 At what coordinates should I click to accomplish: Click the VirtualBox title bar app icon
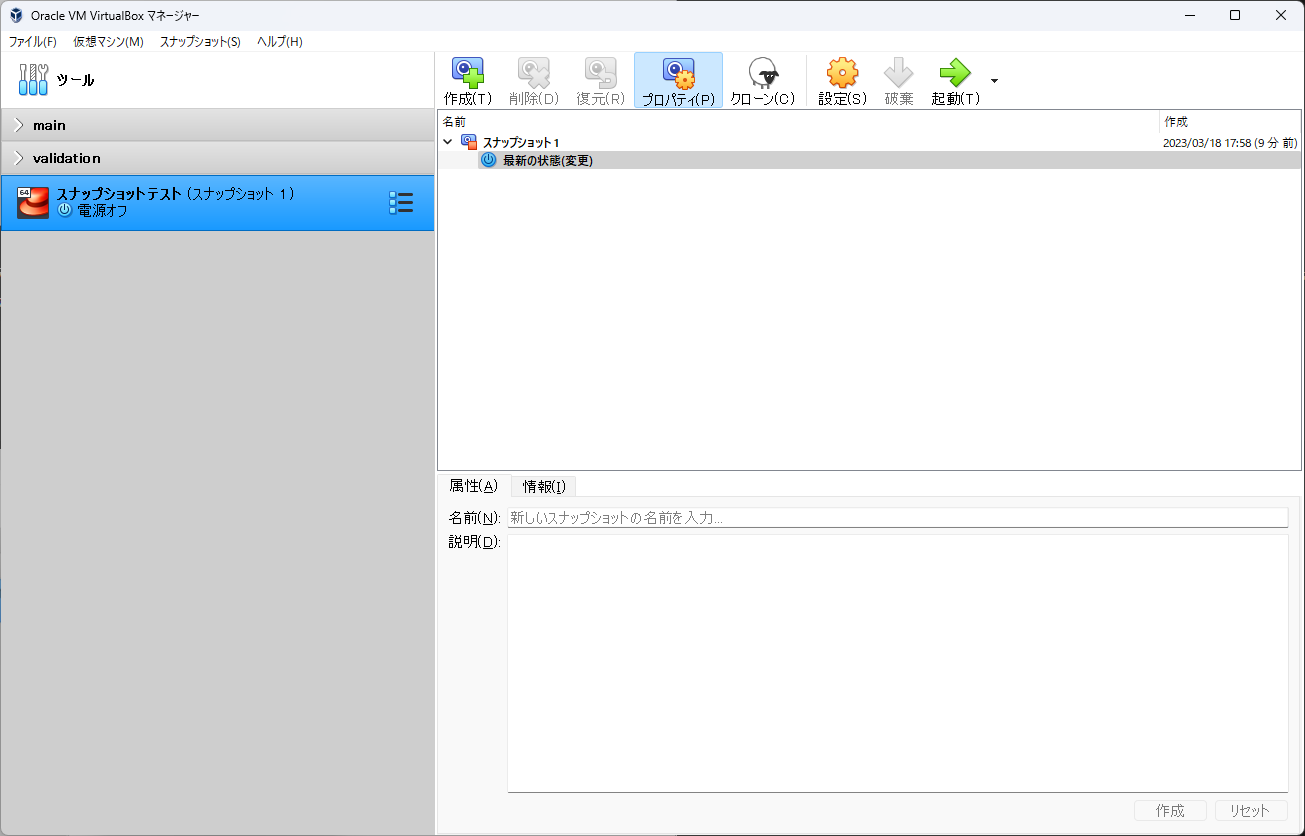[16, 15]
